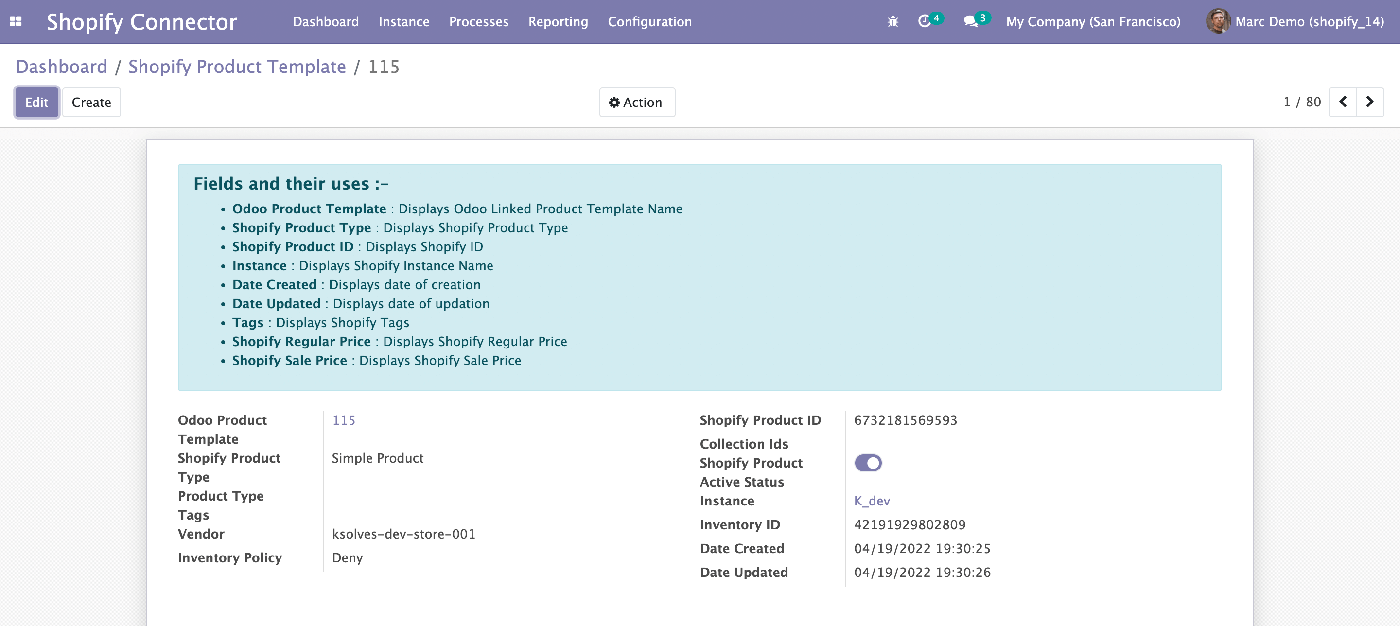
Task: Go to previous record arrow
Action: point(1343,102)
